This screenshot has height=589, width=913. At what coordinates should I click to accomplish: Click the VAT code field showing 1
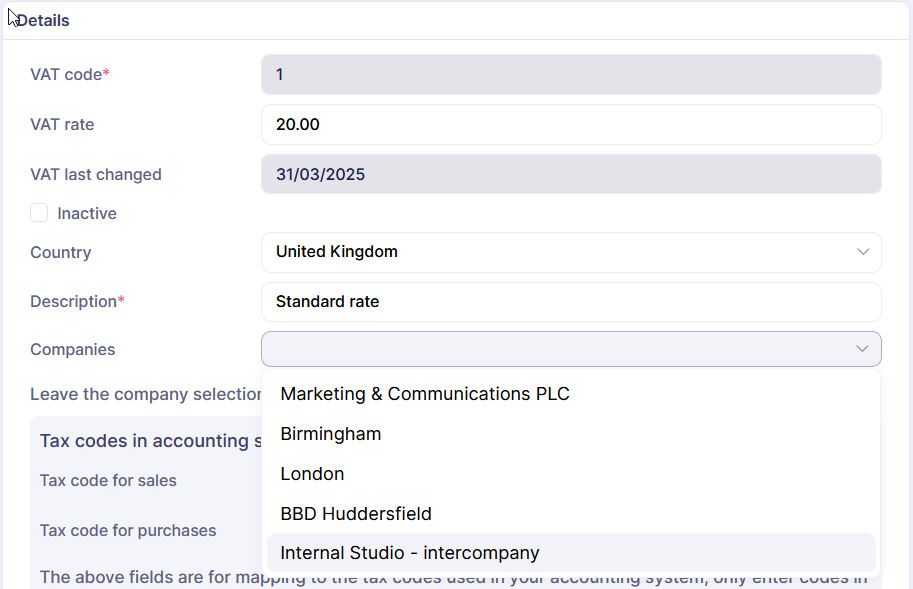point(570,75)
